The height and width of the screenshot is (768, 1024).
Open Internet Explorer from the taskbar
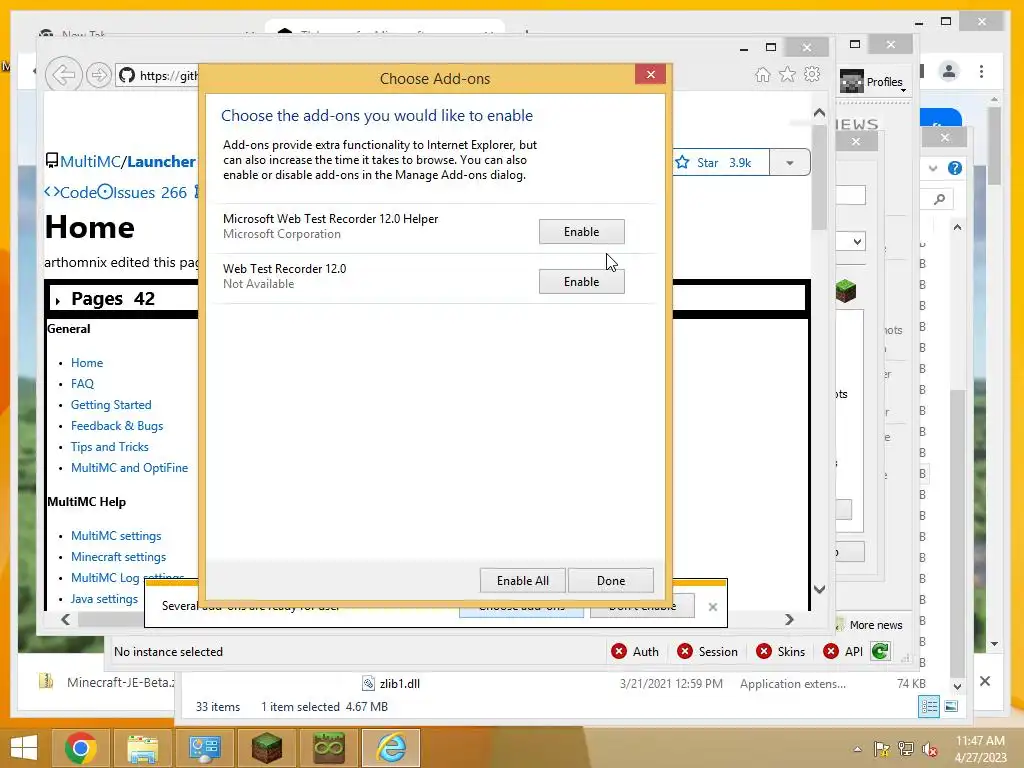tap(391, 748)
